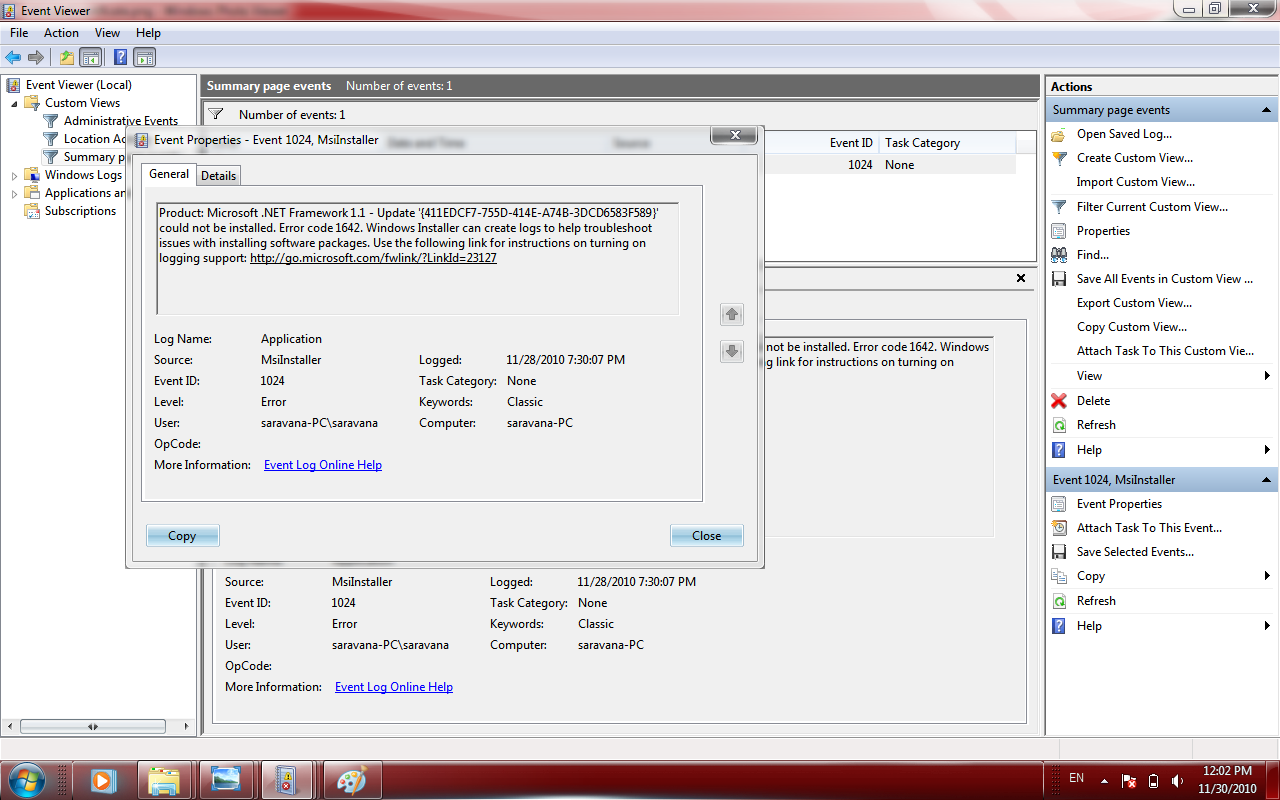This screenshot has height=800, width=1280.
Task: Open Saved Log from the Actions pane
Action: [x=1124, y=134]
